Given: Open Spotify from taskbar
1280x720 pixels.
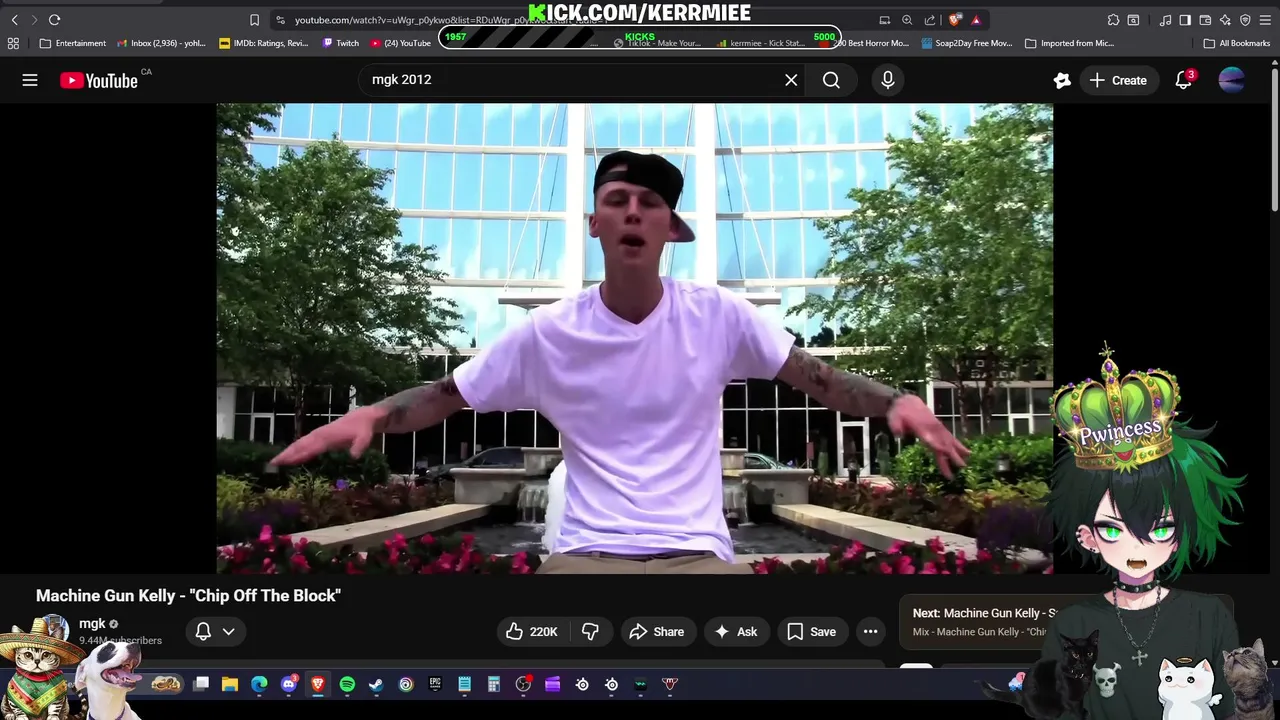Looking at the screenshot, I should tap(347, 684).
